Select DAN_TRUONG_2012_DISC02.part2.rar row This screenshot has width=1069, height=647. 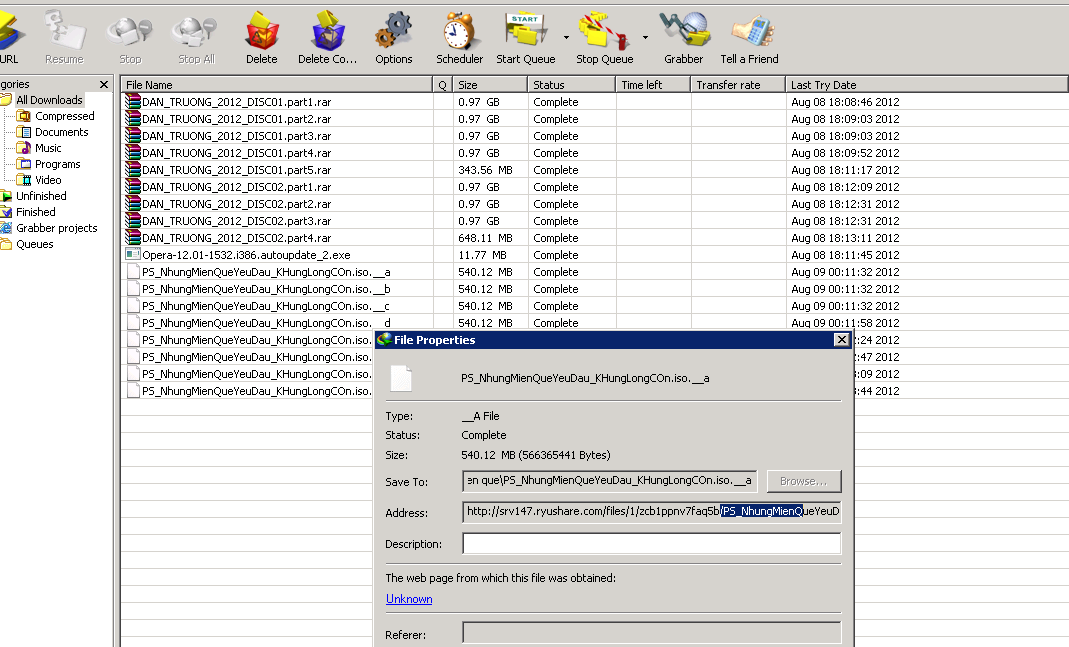point(237,205)
